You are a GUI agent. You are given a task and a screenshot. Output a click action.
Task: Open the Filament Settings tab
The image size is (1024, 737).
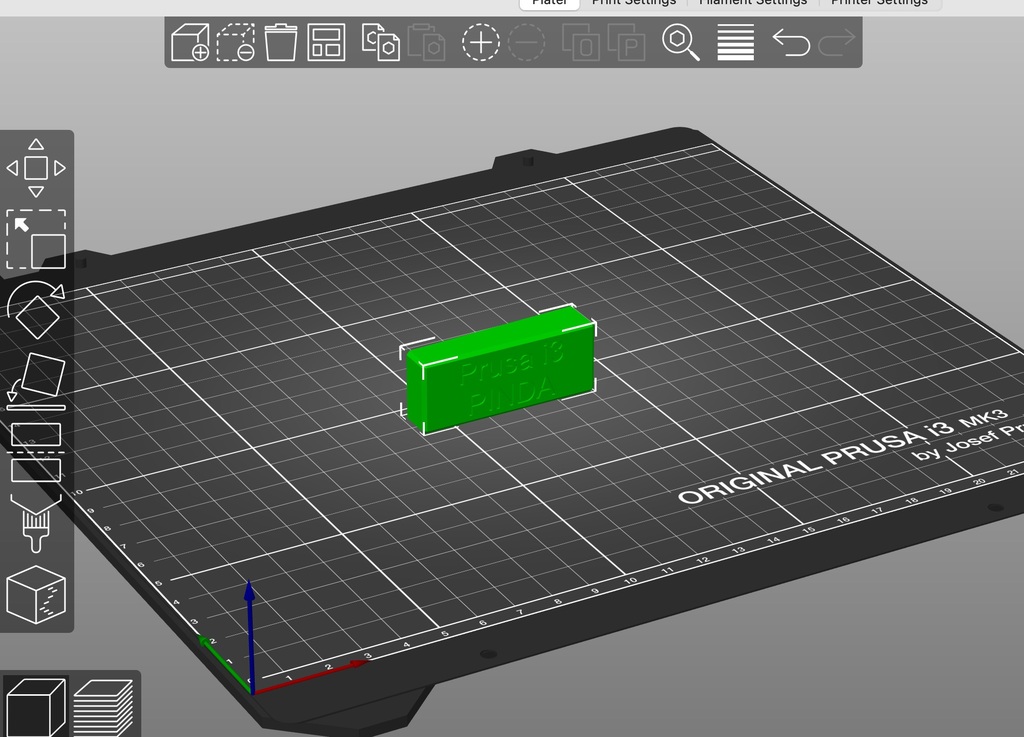pyautogui.click(x=752, y=3)
